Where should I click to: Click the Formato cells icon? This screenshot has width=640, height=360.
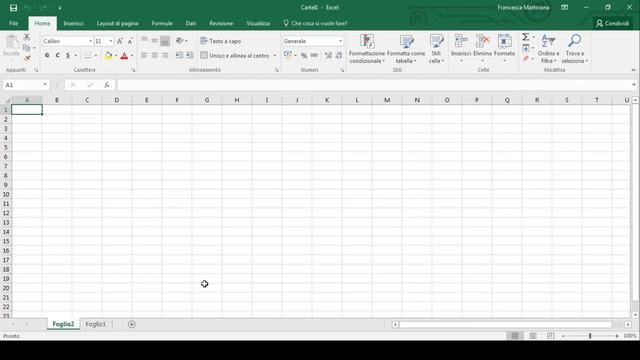click(504, 41)
